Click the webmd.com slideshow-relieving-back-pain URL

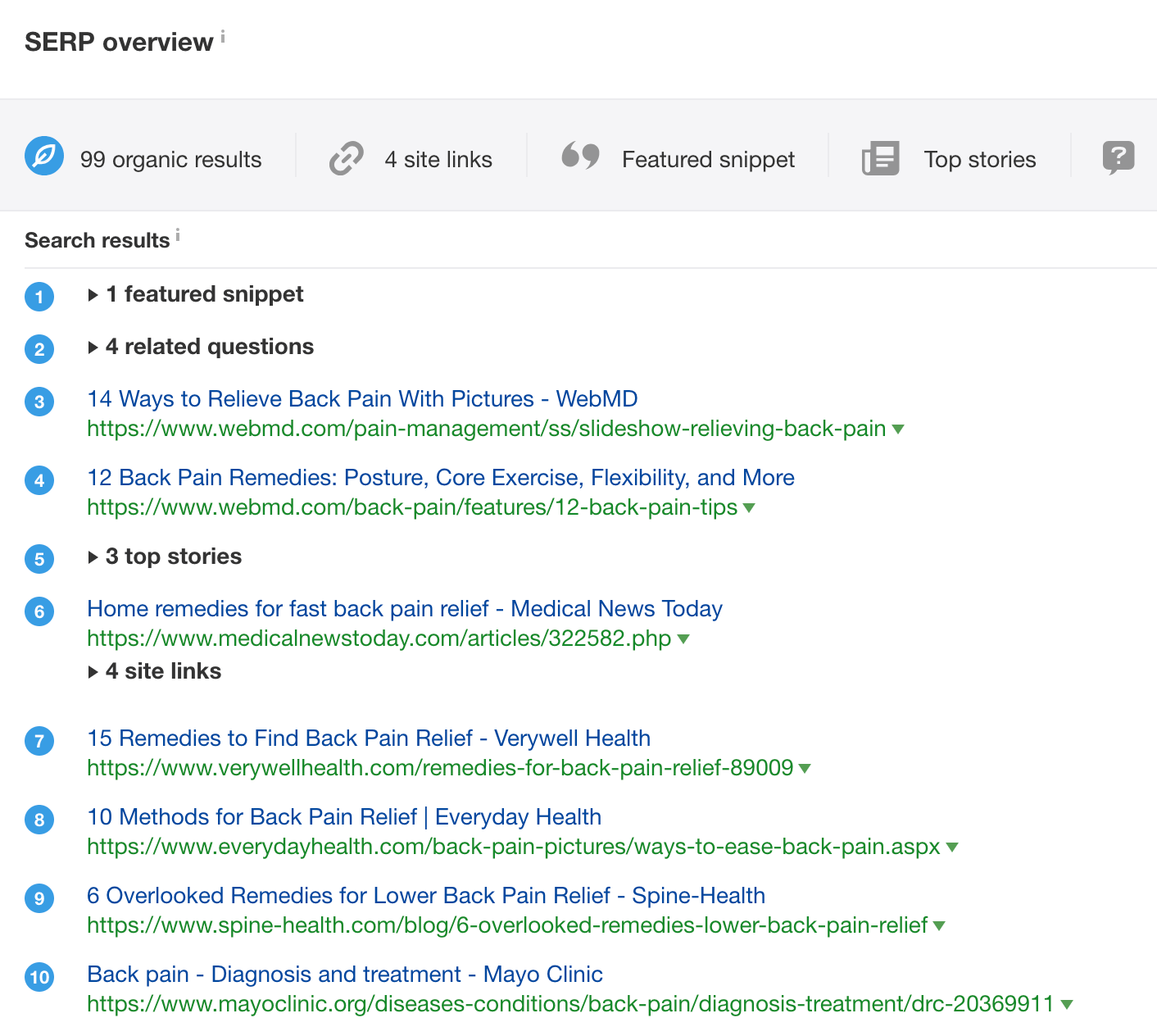[x=487, y=429]
